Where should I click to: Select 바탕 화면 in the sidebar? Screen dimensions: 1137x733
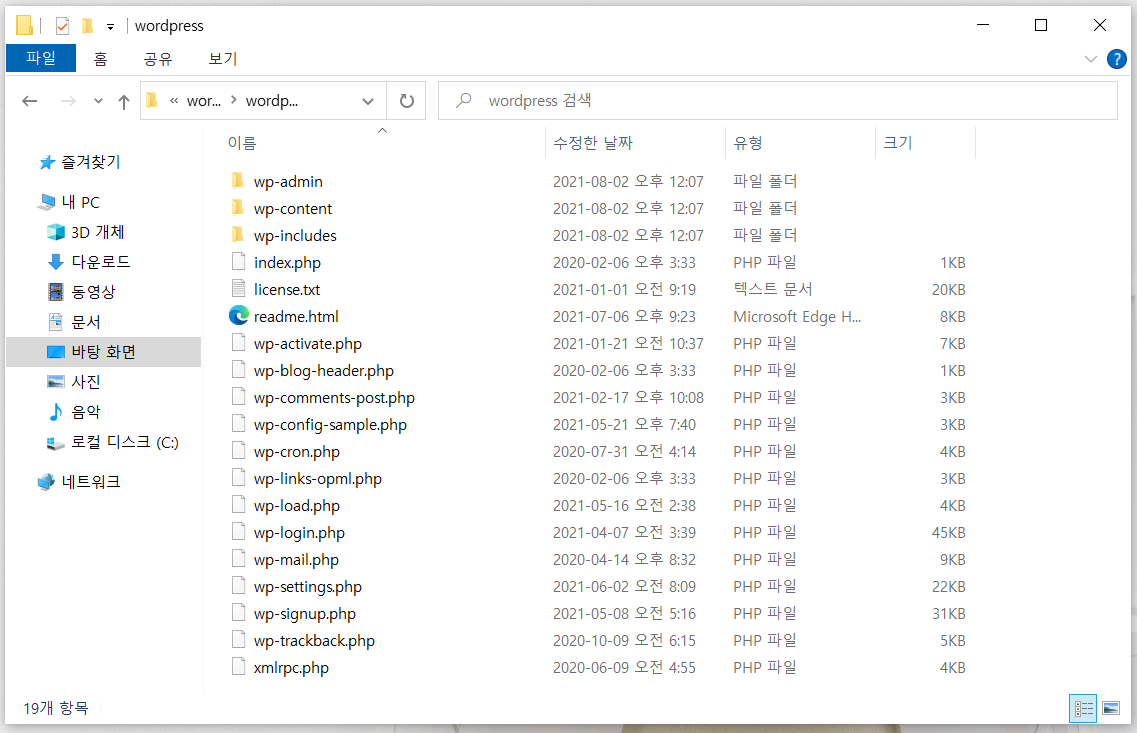pos(103,352)
